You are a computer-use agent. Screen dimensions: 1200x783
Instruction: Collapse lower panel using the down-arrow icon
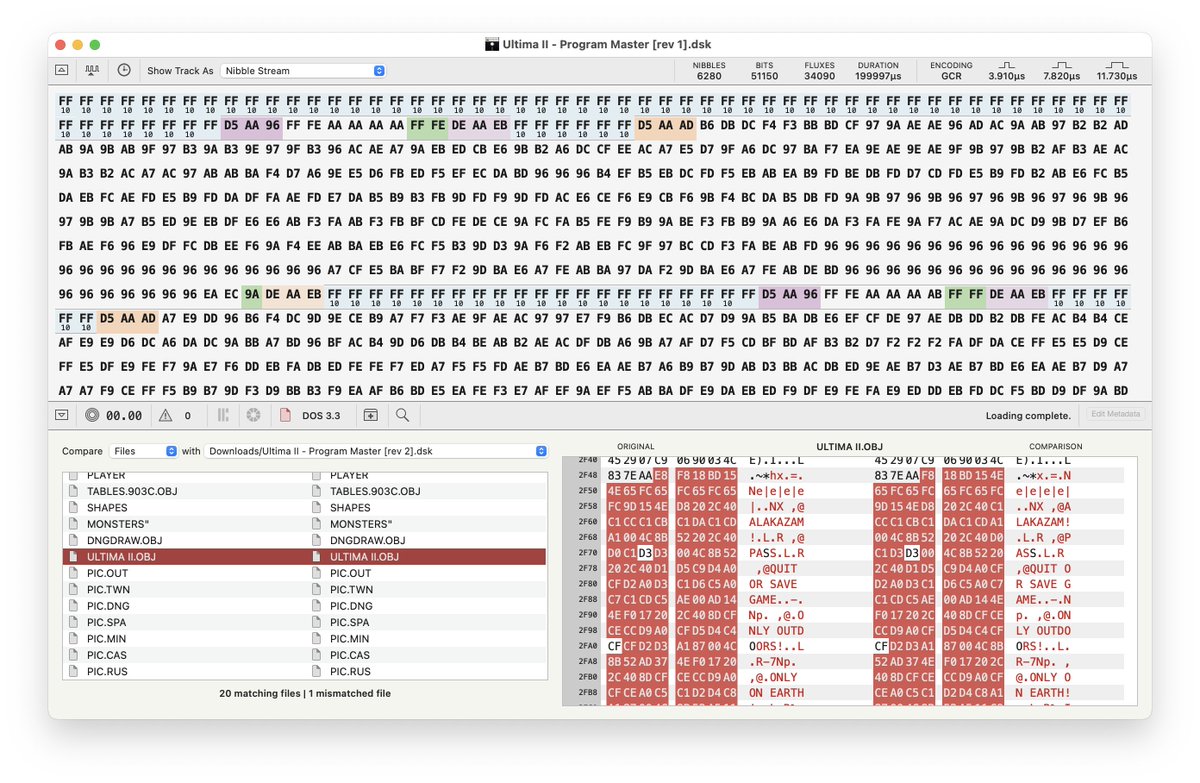coord(61,415)
